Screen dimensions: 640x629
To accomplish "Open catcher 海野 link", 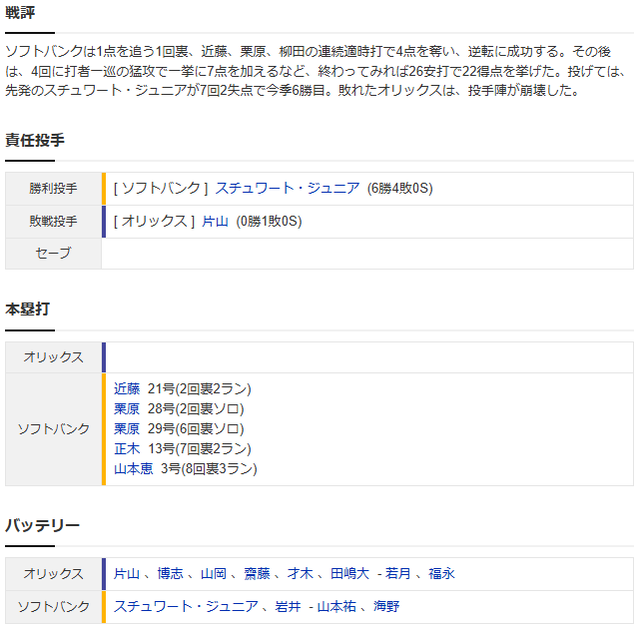I will pos(387,606).
